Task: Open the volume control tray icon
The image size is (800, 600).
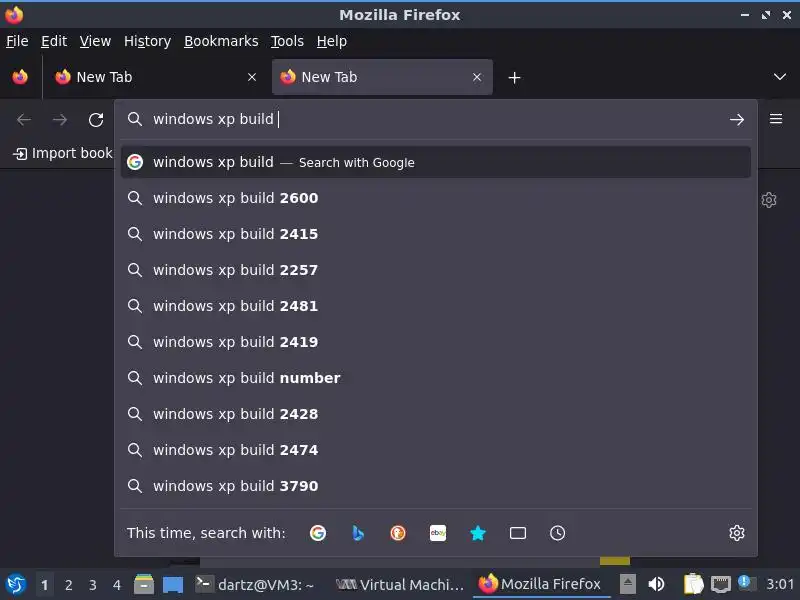Action: (656, 584)
